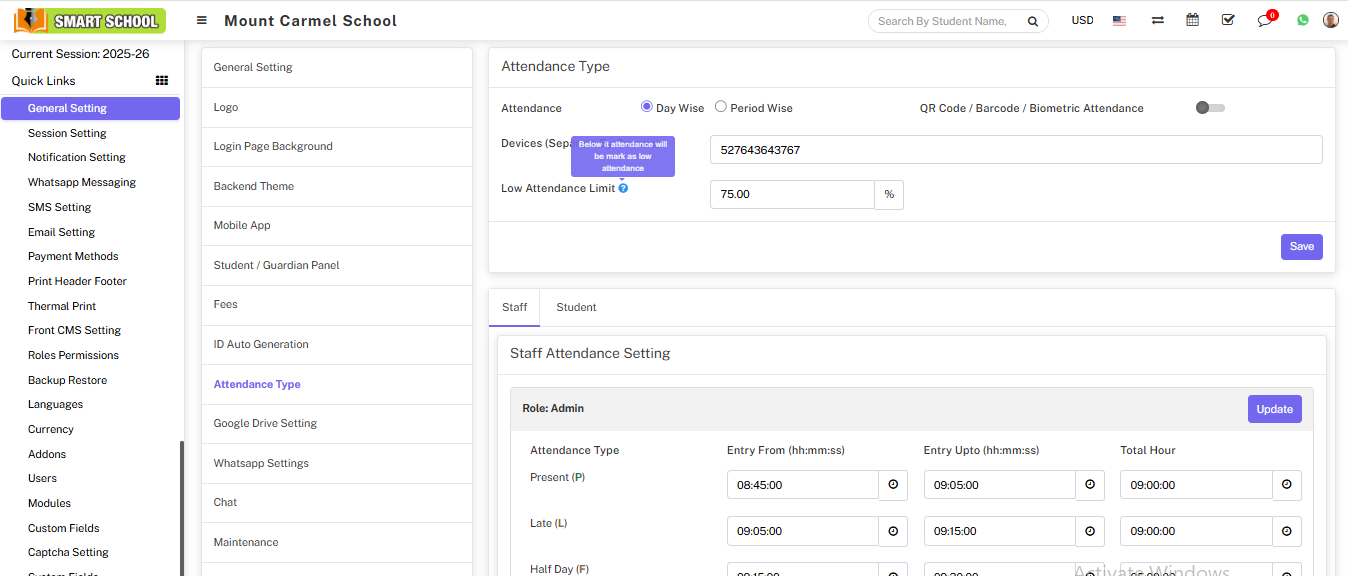The image size is (1348, 576).
Task: Select the Period Wise attendance radio
Action: 721,107
